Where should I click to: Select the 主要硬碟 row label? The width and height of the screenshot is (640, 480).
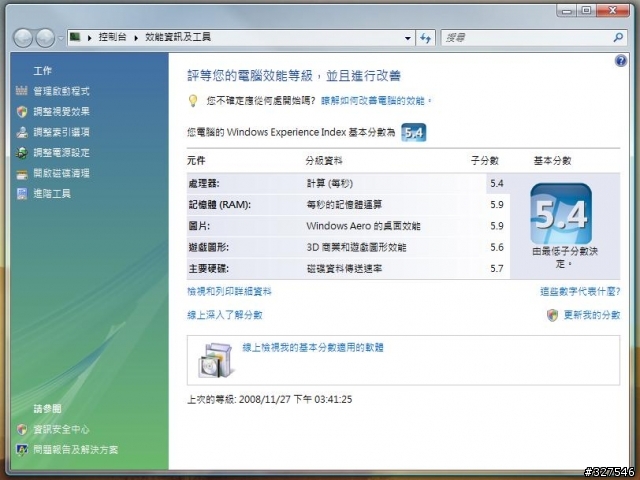click(x=208, y=269)
